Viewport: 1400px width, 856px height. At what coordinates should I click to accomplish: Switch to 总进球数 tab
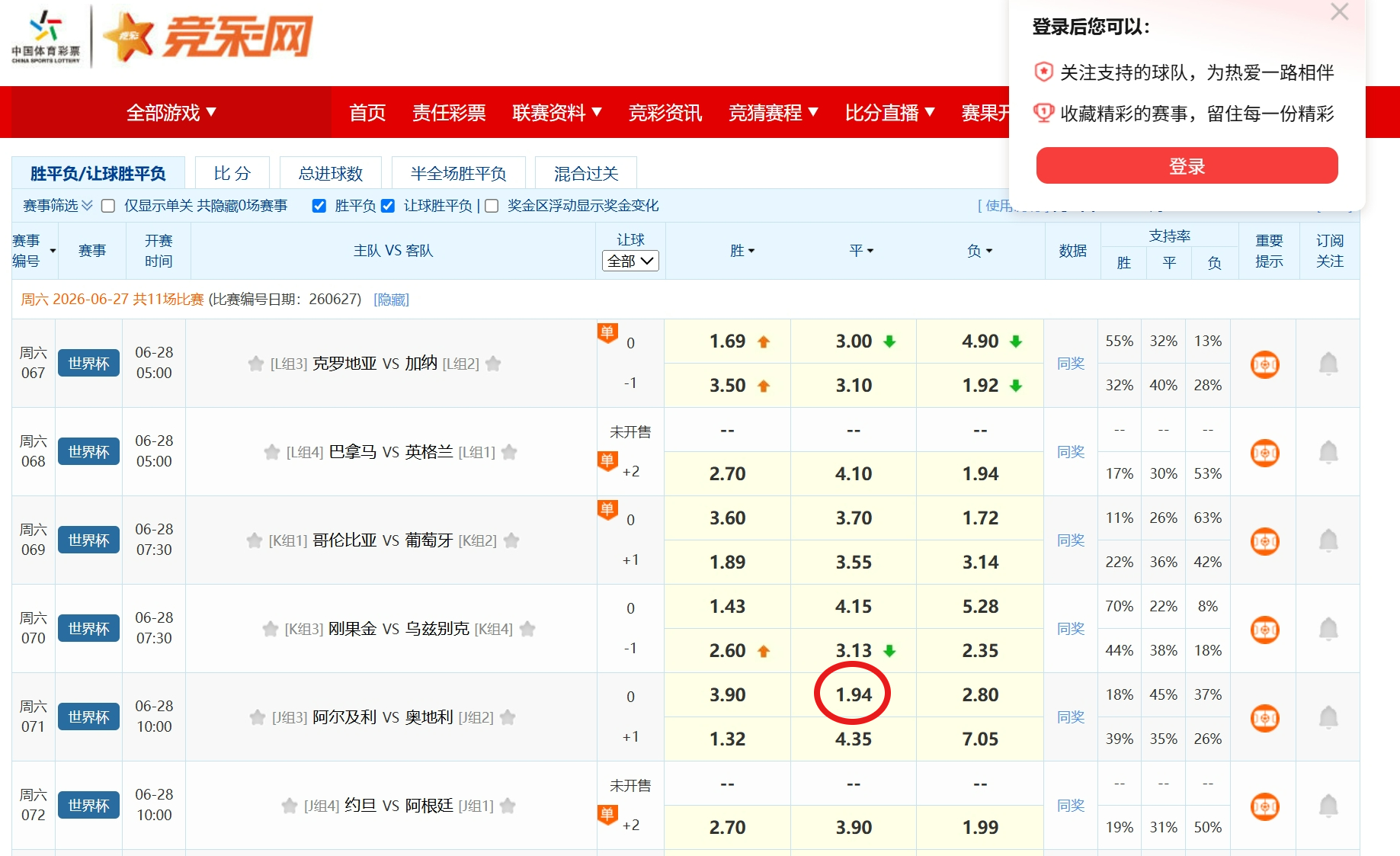point(331,173)
